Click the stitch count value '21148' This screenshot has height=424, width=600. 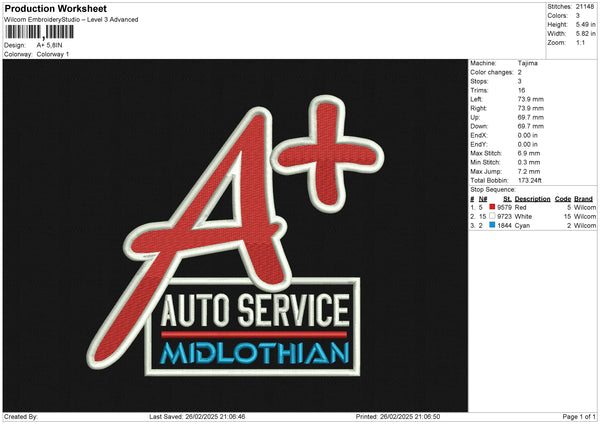(585, 7)
